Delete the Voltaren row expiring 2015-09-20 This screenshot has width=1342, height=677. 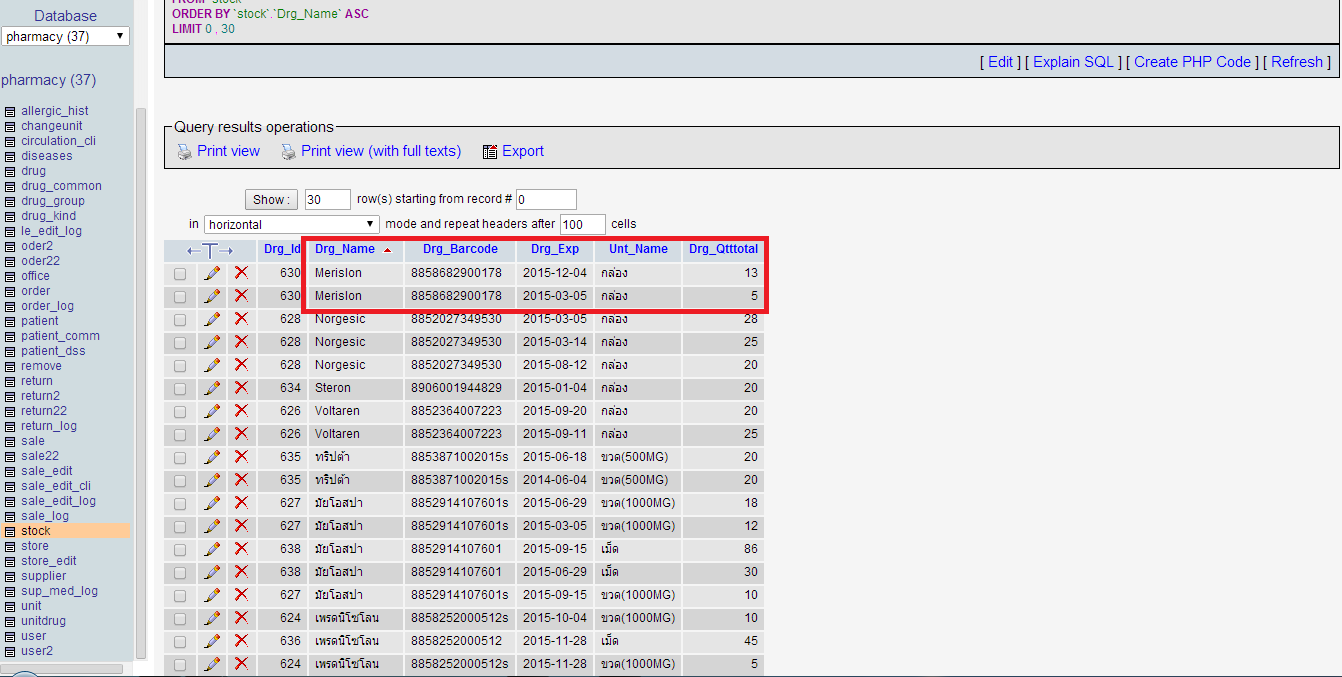click(241, 411)
